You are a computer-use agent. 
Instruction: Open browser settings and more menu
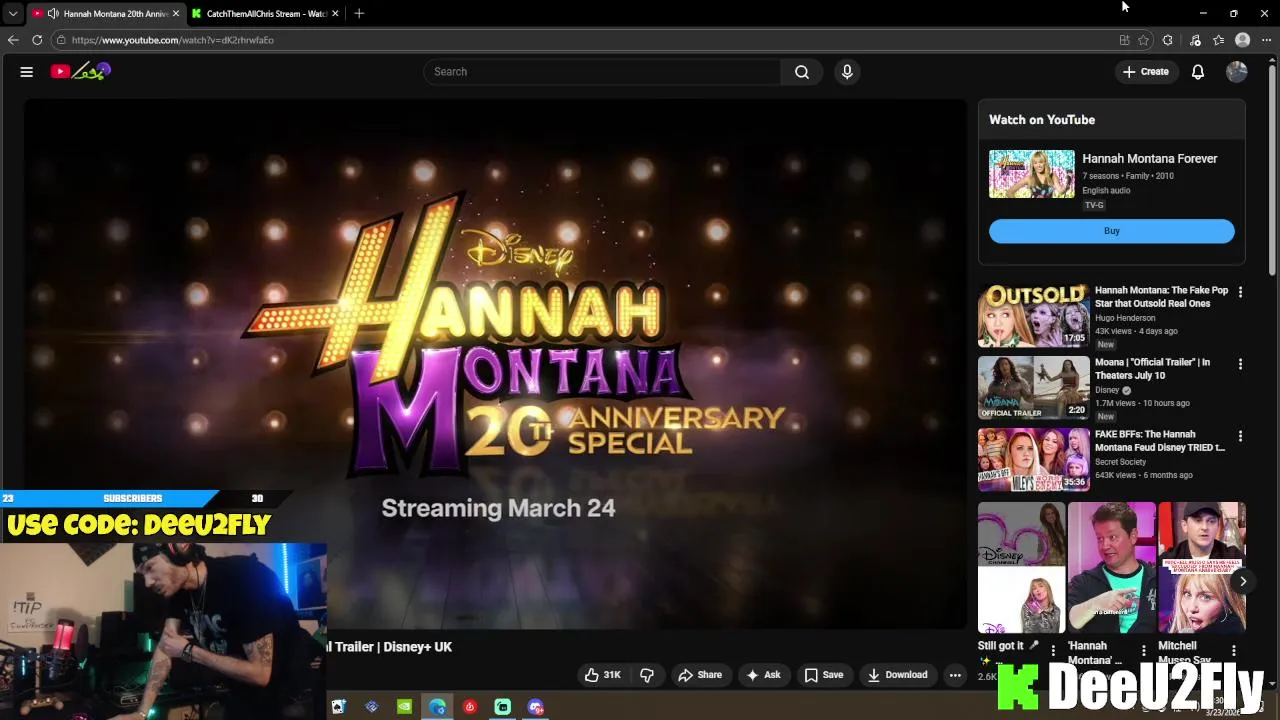tap(1266, 40)
